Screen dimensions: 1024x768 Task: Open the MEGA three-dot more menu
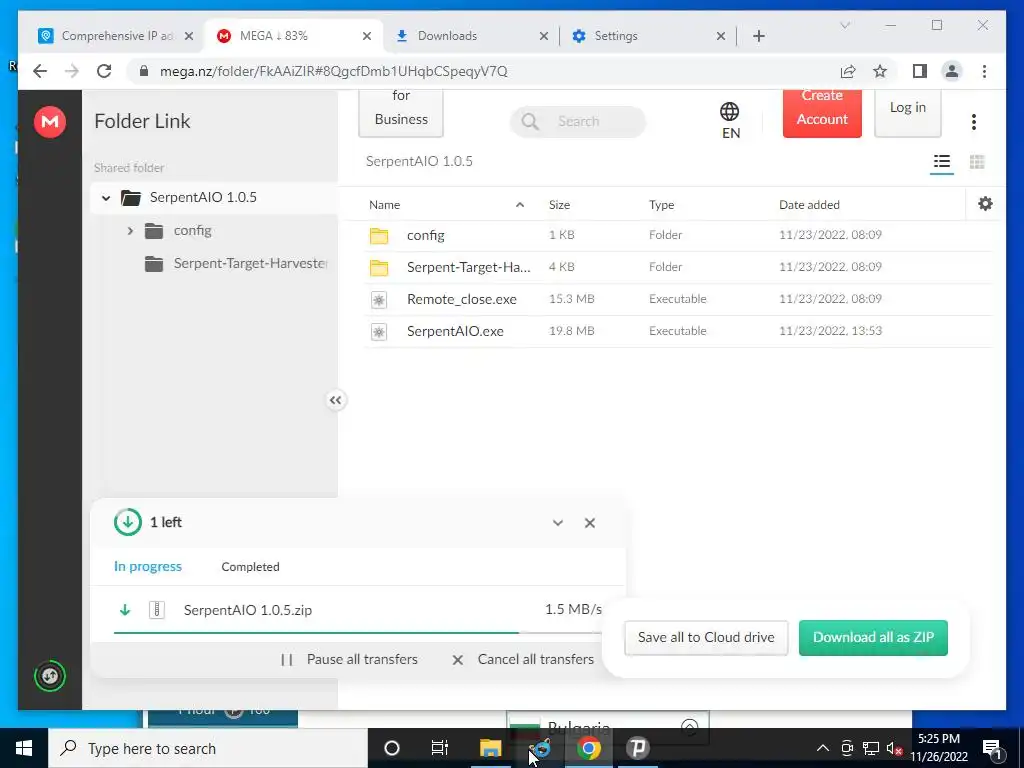pos(974,121)
